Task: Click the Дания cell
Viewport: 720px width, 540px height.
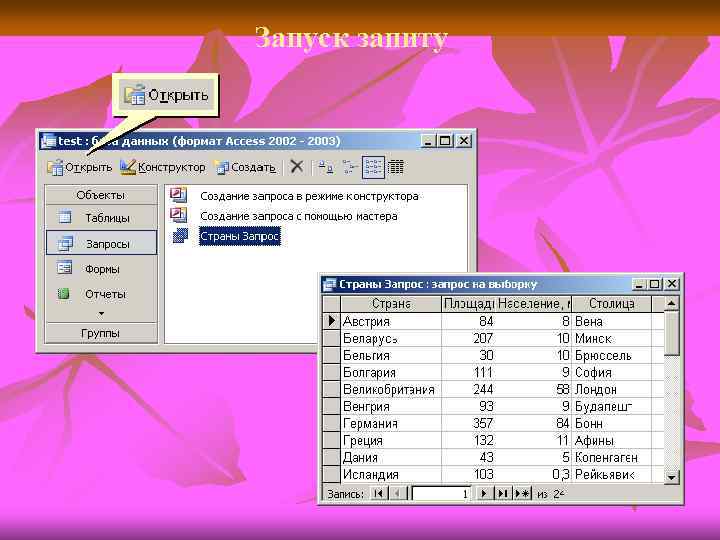Action: [391, 457]
